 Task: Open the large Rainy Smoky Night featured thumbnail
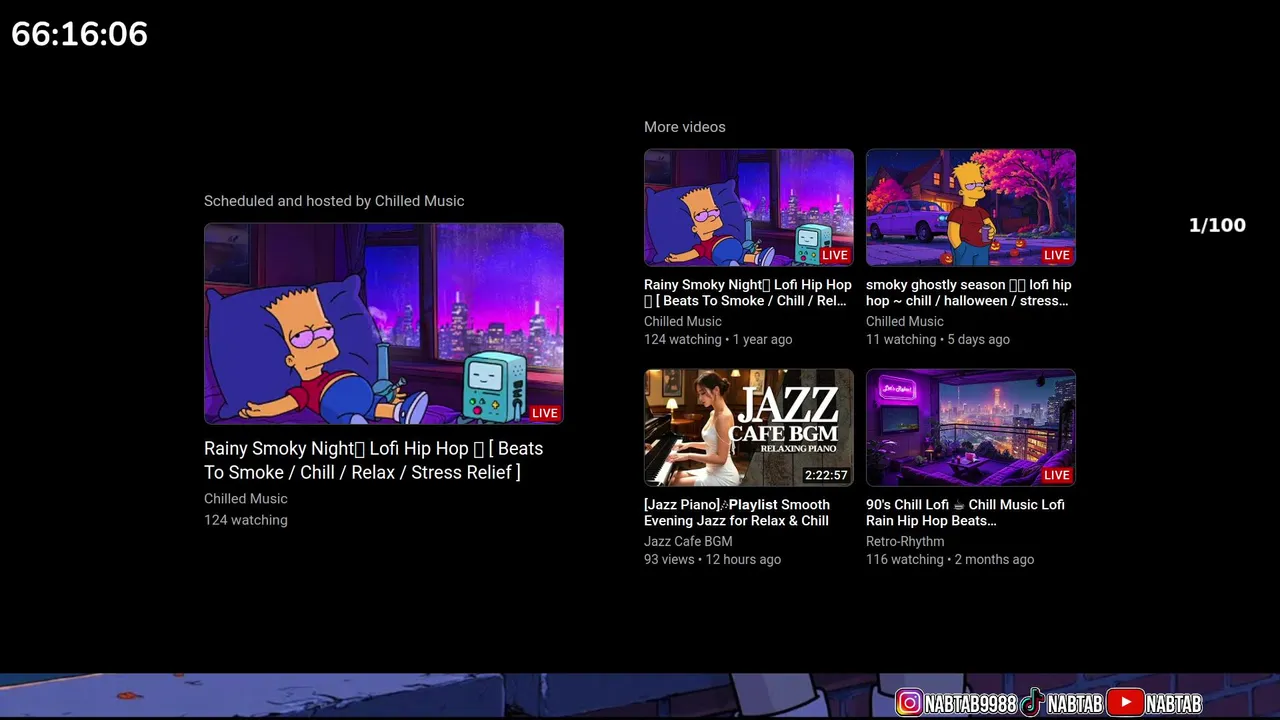point(384,324)
